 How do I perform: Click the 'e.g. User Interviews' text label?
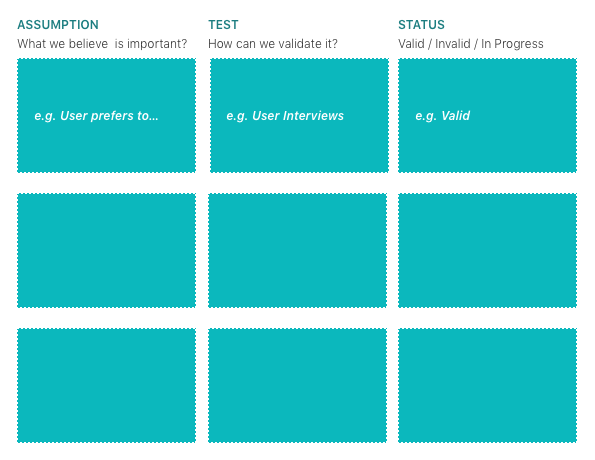(x=285, y=116)
